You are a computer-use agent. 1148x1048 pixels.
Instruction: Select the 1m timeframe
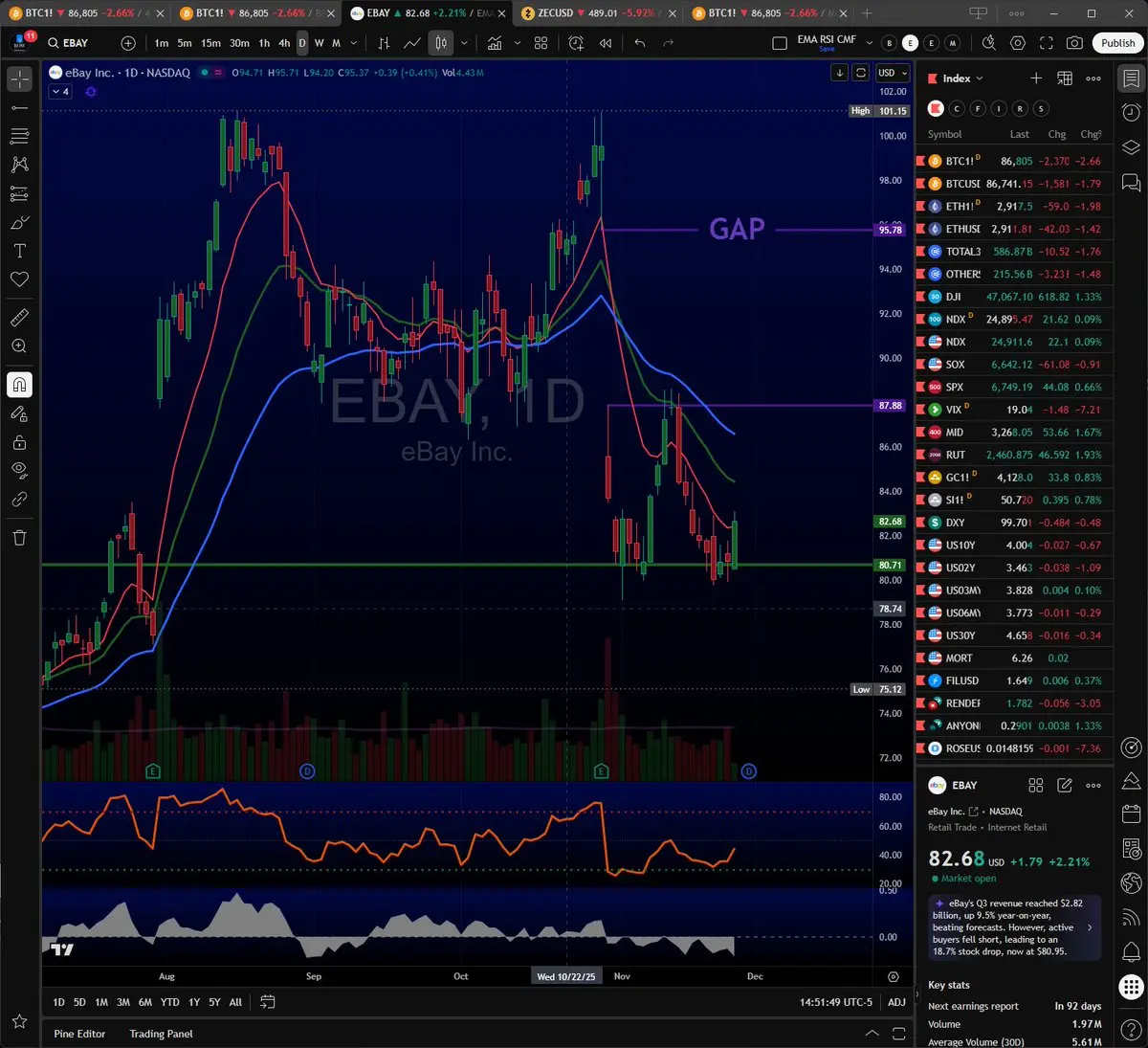162,43
